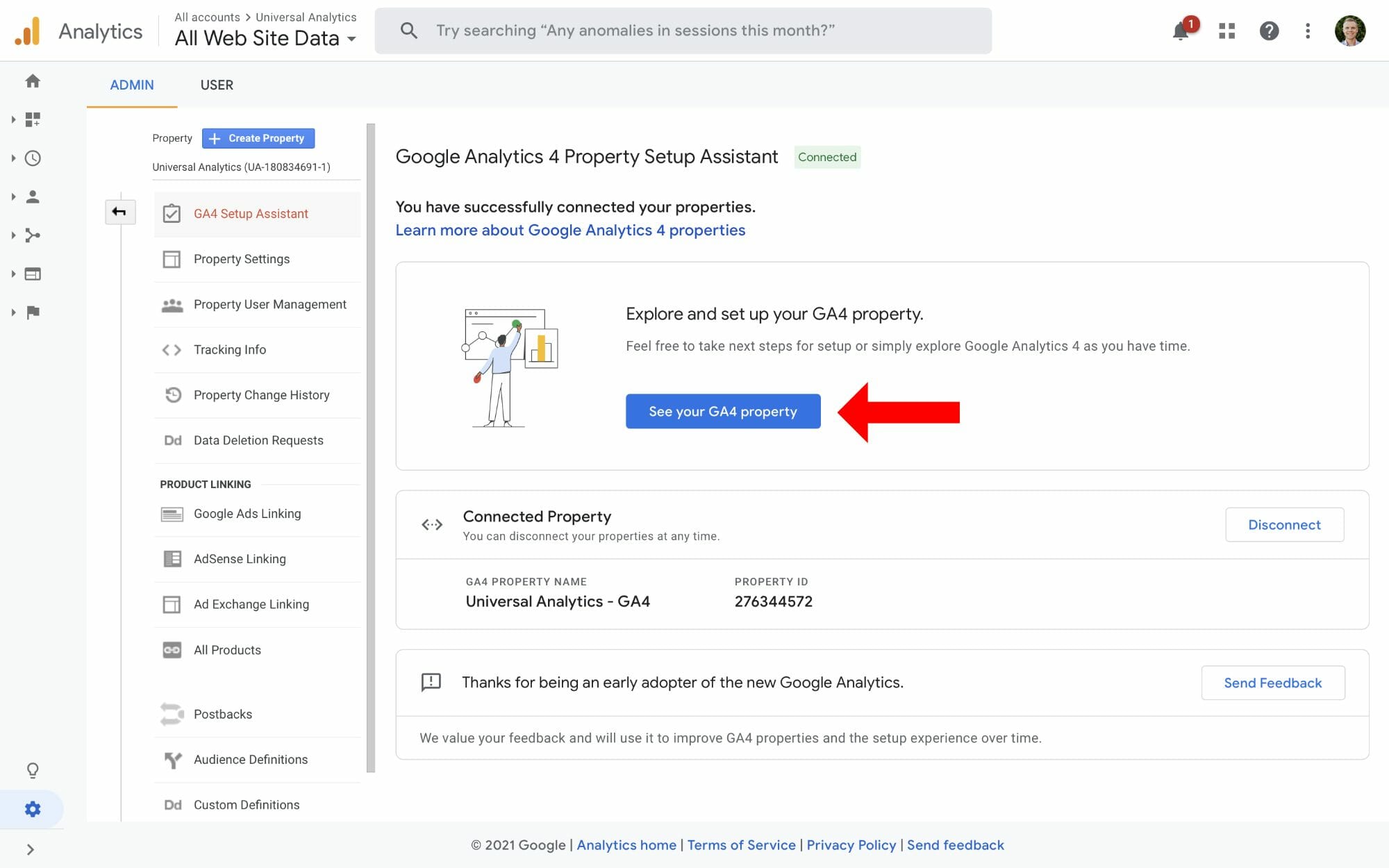This screenshot has height=868, width=1389.
Task: Click the Ad Exchange Linking icon
Action: [172, 605]
